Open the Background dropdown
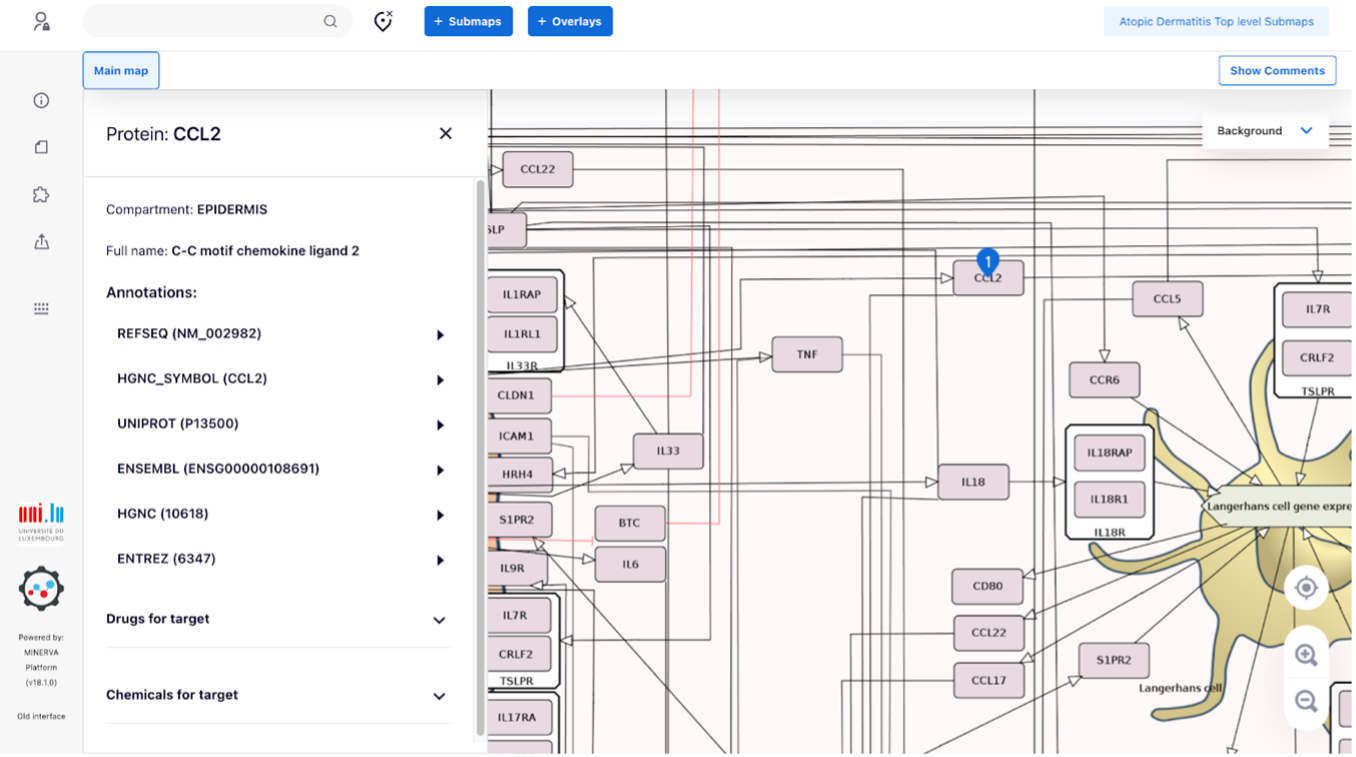This screenshot has width=1356, height=757. (x=1264, y=131)
